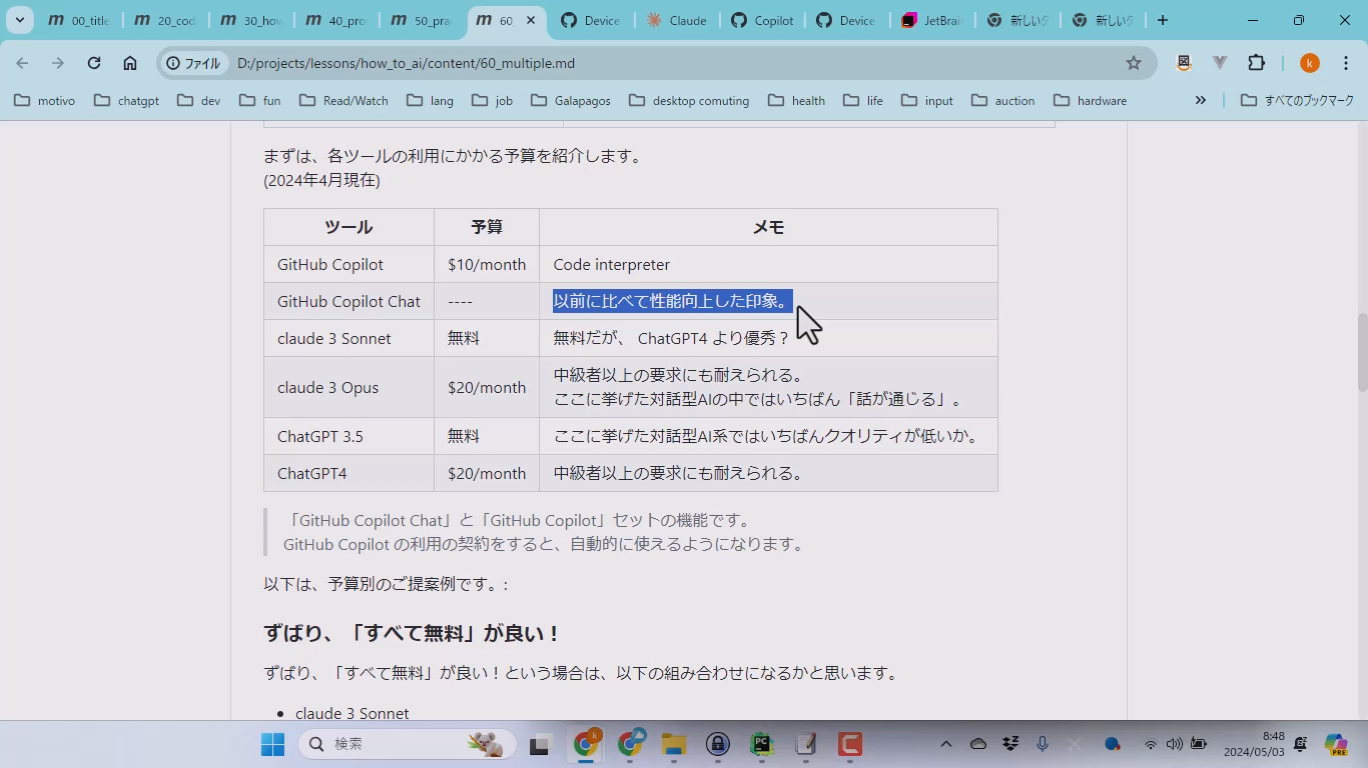The height and width of the screenshot is (768, 1368).
Task: Reload the page with the refresh icon
Action: [x=94, y=63]
